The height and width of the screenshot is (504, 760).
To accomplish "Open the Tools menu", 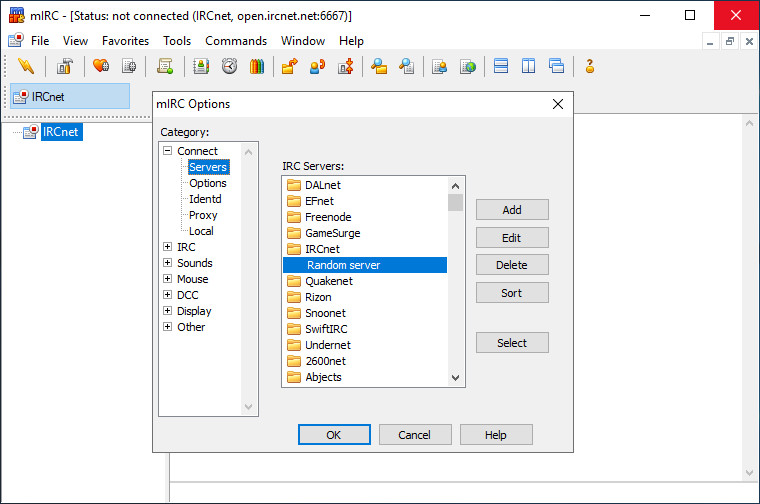I will pos(177,41).
